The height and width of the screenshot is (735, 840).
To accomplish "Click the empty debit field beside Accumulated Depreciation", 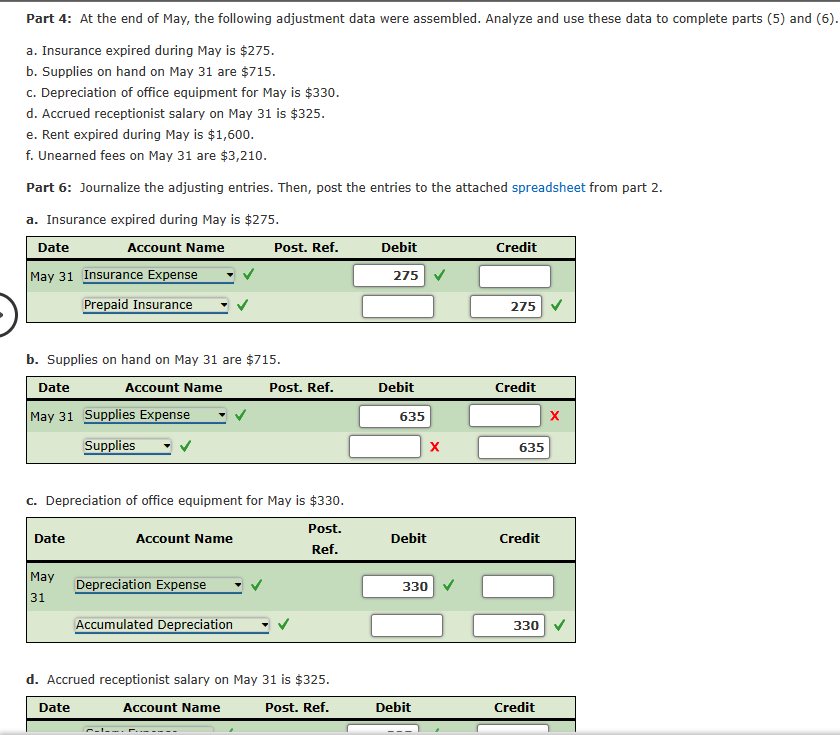I will [406, 624].
